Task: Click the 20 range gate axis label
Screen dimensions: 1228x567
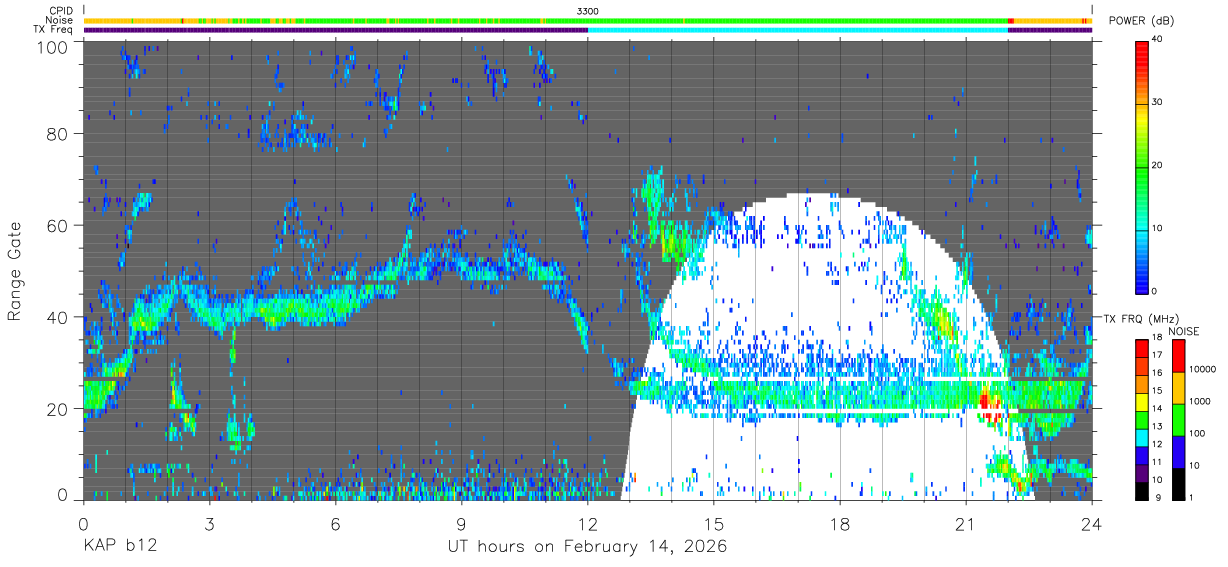Action: click(x=58, y=409)
